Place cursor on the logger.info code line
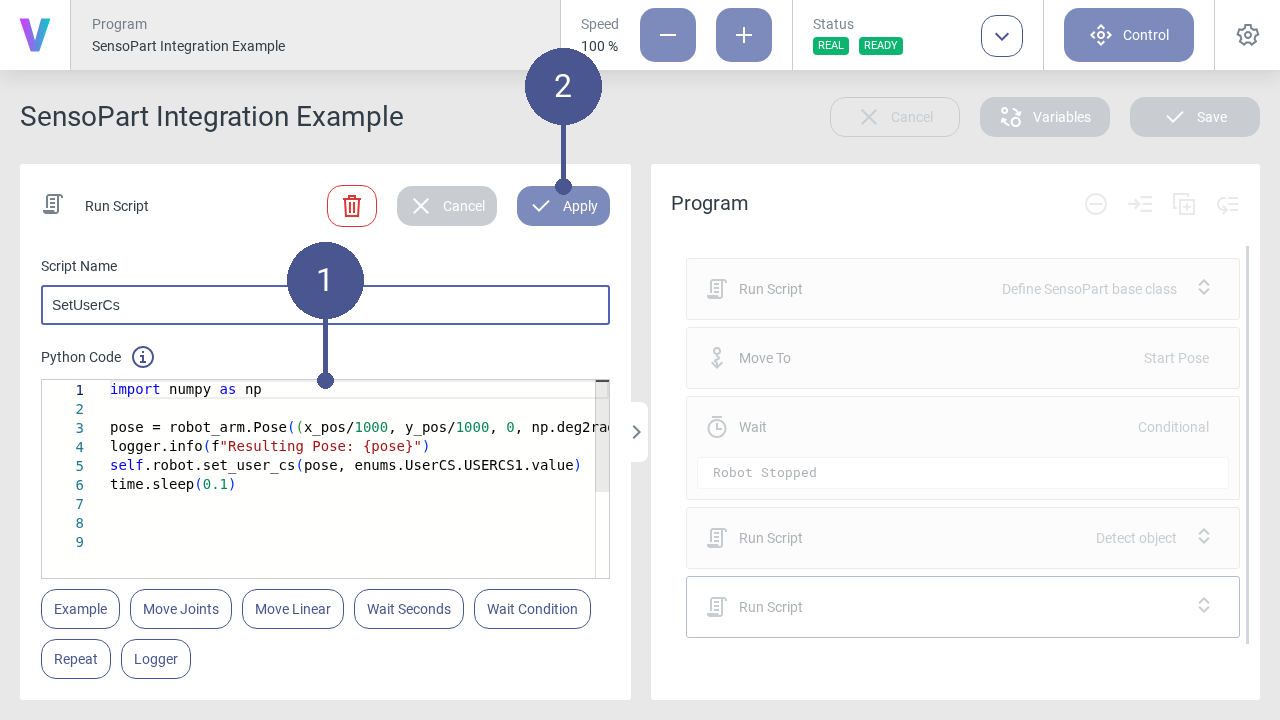Viewport: 1280px width, 720px height. pyautogui.click(x=270, y=446)
